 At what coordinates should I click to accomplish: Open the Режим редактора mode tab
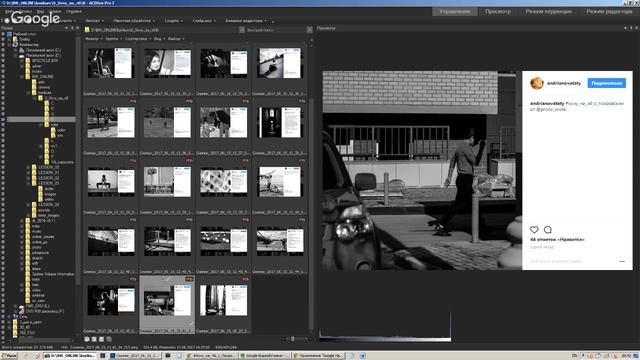click(609, 11)
